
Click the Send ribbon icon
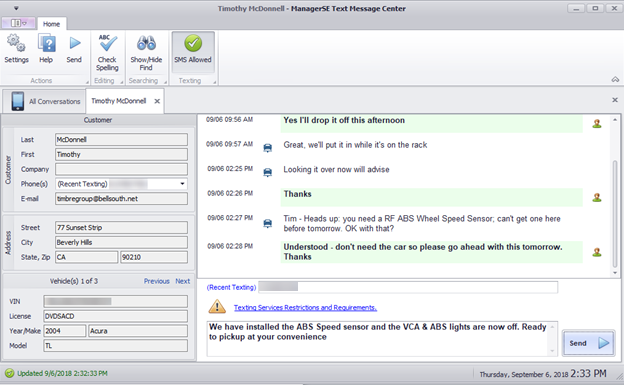[74, 49]
